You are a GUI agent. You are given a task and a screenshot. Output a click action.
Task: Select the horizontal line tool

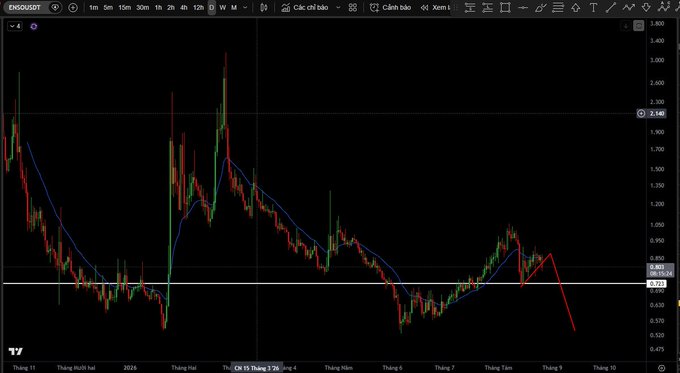[x=523, y=7]
